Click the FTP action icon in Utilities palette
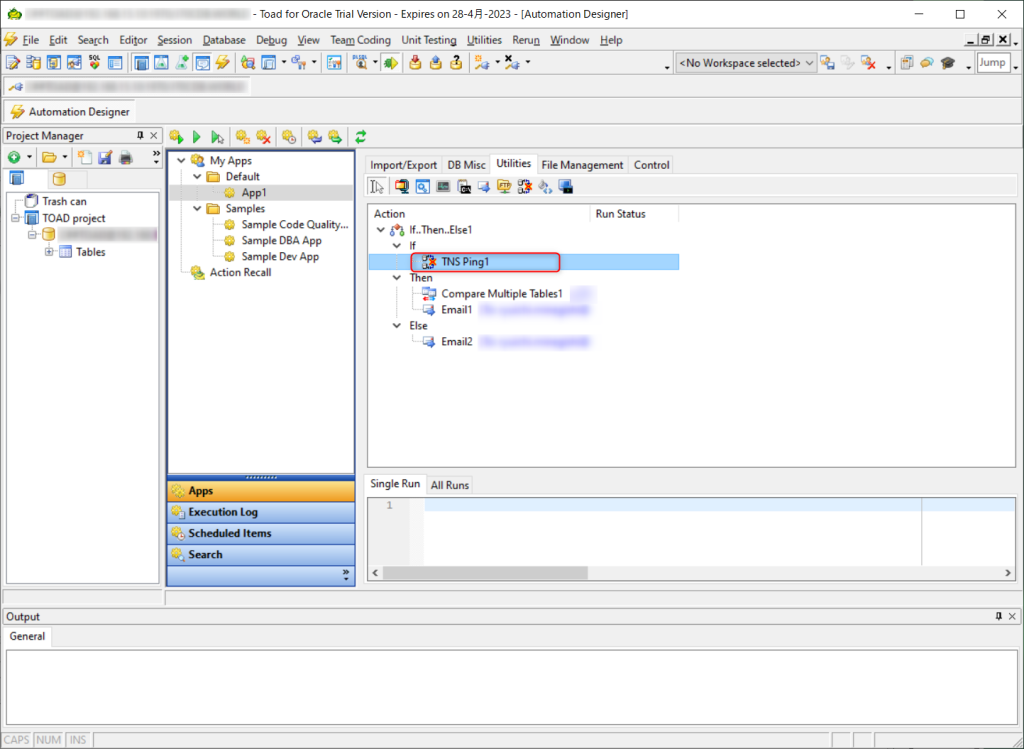1024x749 pixels. pos(504,187)
